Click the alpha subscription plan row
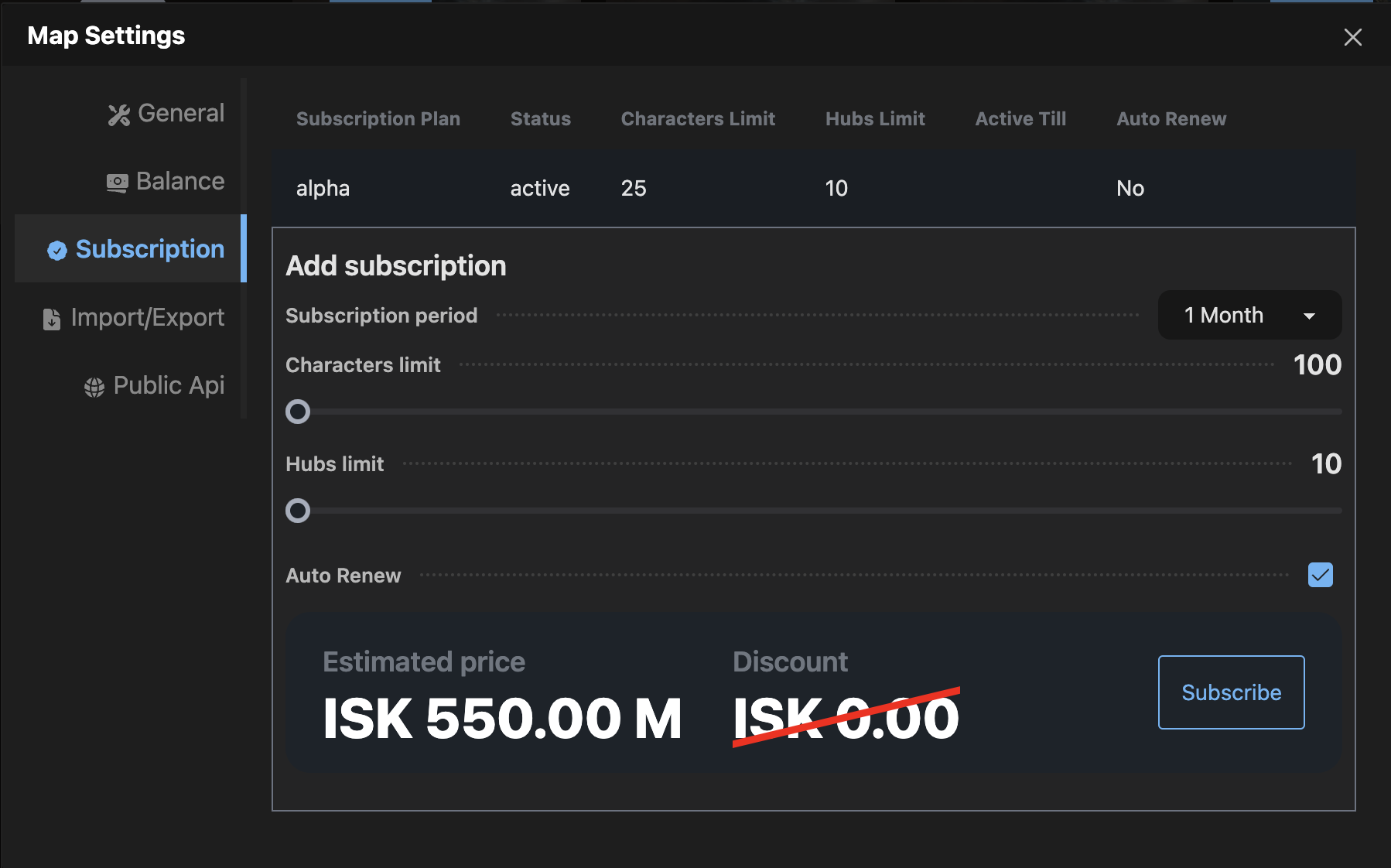 click(x=323, y=188)
